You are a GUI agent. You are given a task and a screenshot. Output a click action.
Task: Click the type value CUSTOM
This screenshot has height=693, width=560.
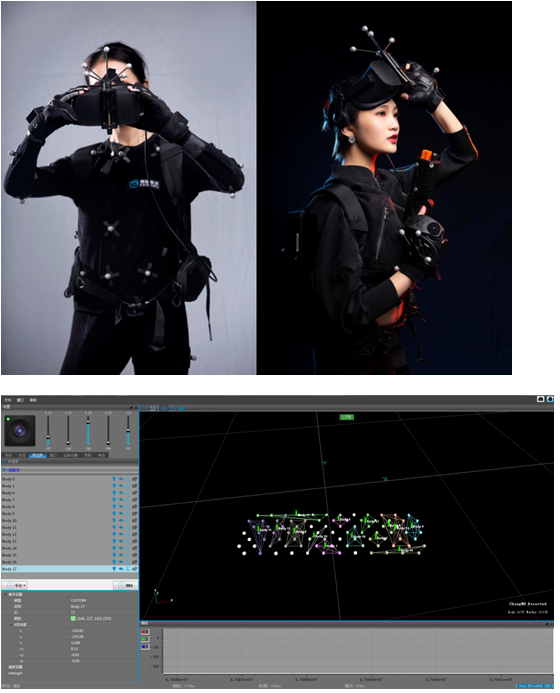tap(78, 600)
